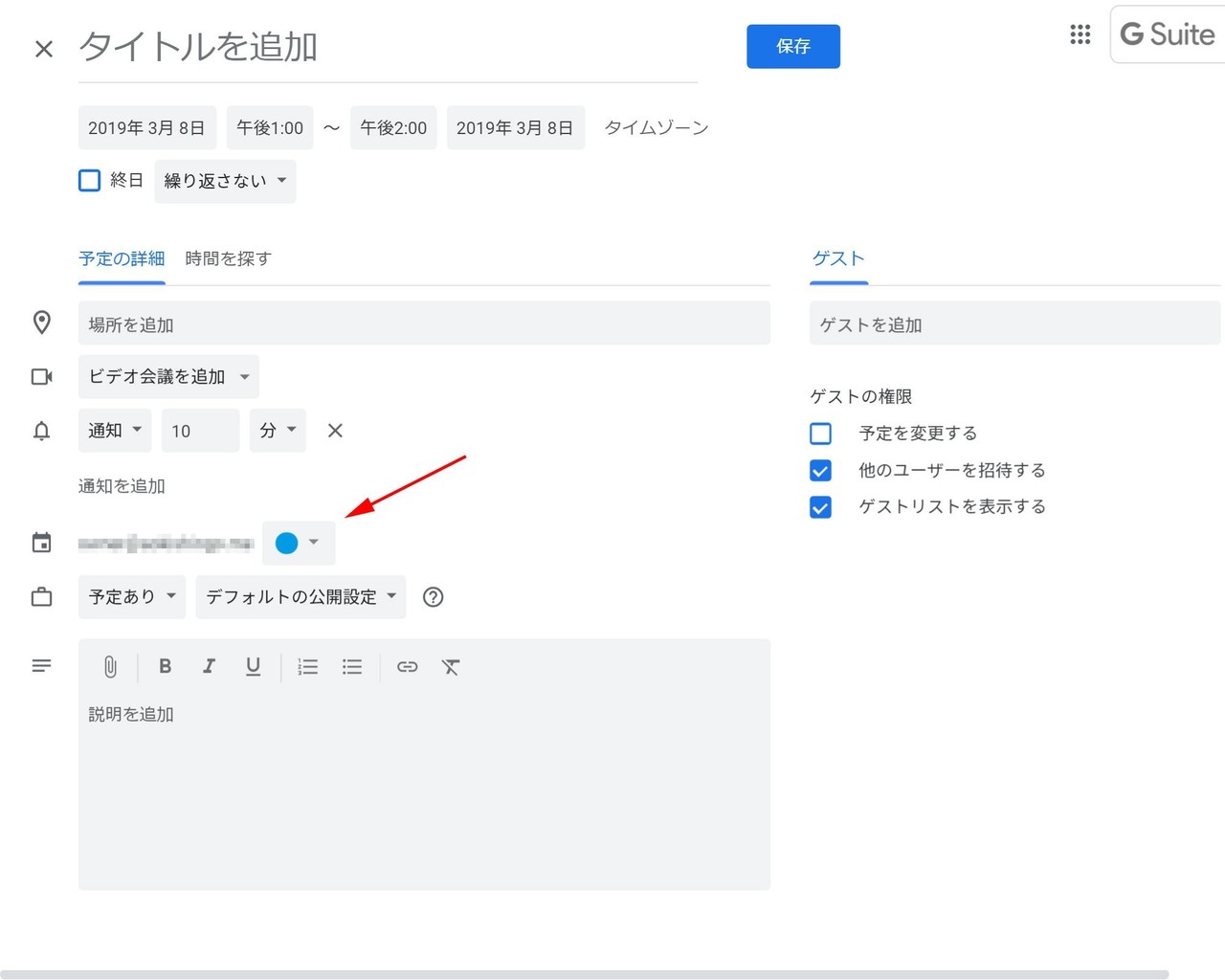The height and width of the screenshot is (980, 1225).
Task: Click the タイトルを追加 title field
Action: tap(388, 47)
